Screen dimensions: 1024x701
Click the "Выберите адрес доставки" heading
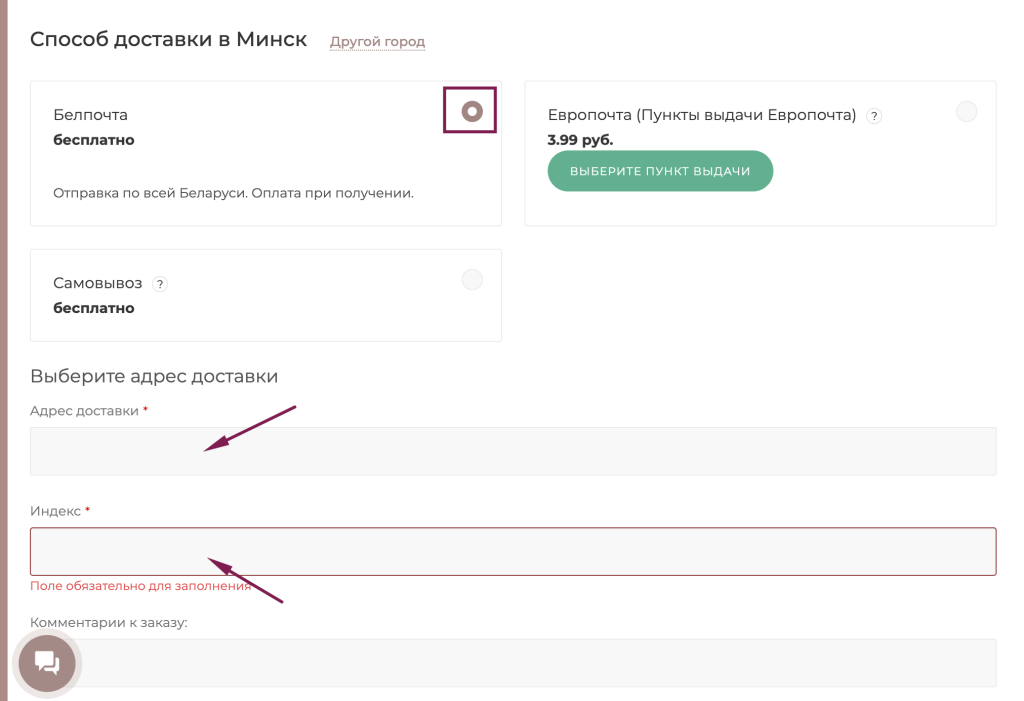coord(153,376)
